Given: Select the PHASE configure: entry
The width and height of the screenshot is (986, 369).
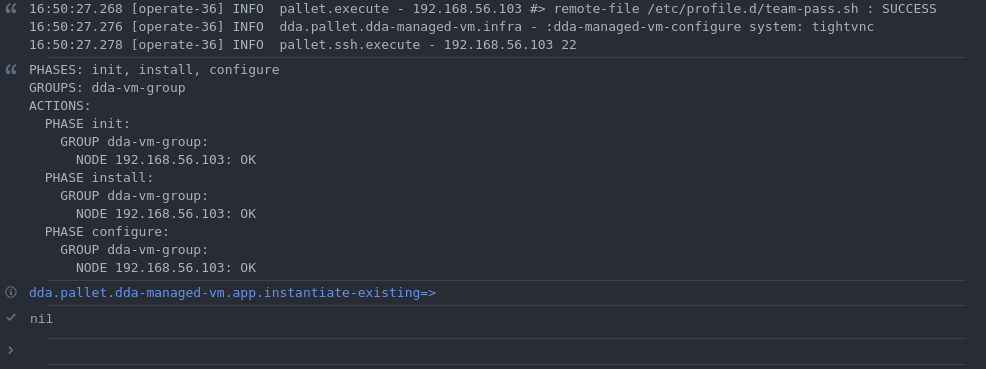Looking at the screenshot, I should point(107,232).
